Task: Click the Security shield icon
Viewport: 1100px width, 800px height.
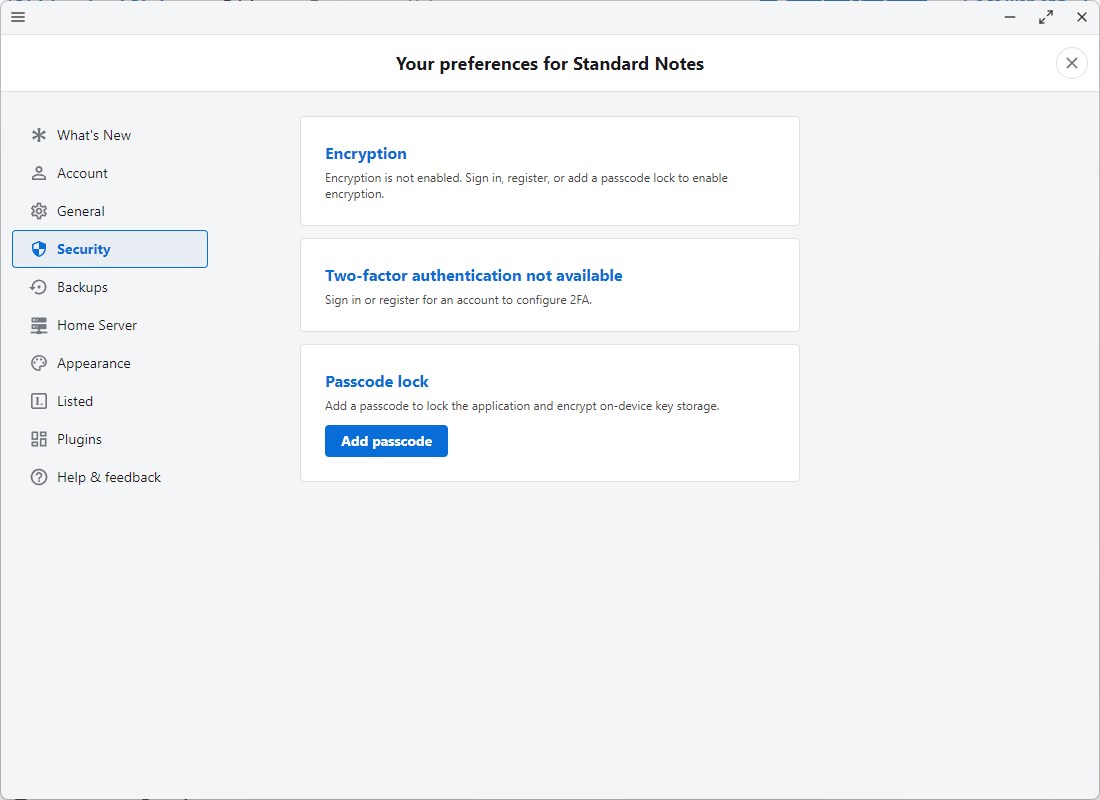Action: (39, 249)
